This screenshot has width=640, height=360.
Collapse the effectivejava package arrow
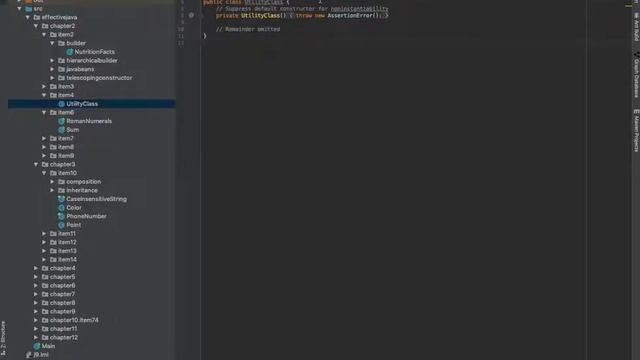coord(27,17)
